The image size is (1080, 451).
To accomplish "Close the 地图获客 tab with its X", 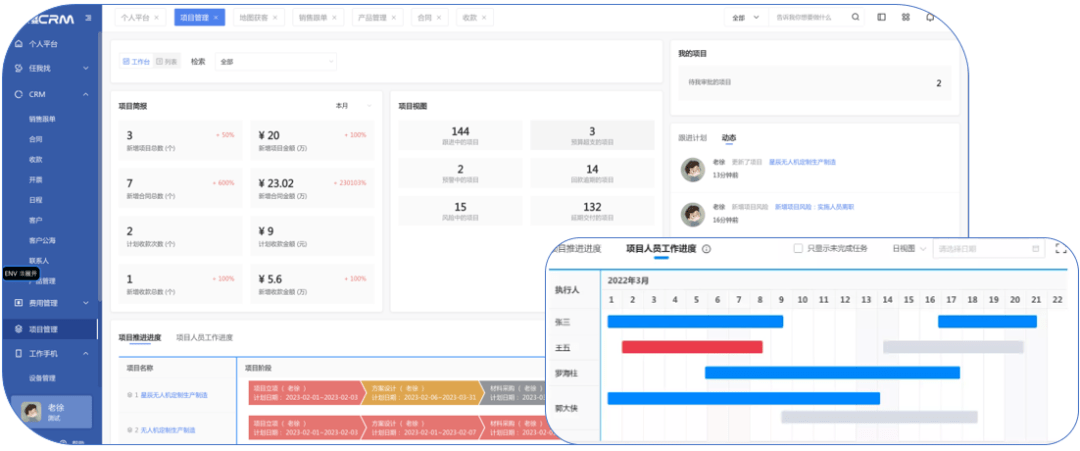I will tap(276, 18).
